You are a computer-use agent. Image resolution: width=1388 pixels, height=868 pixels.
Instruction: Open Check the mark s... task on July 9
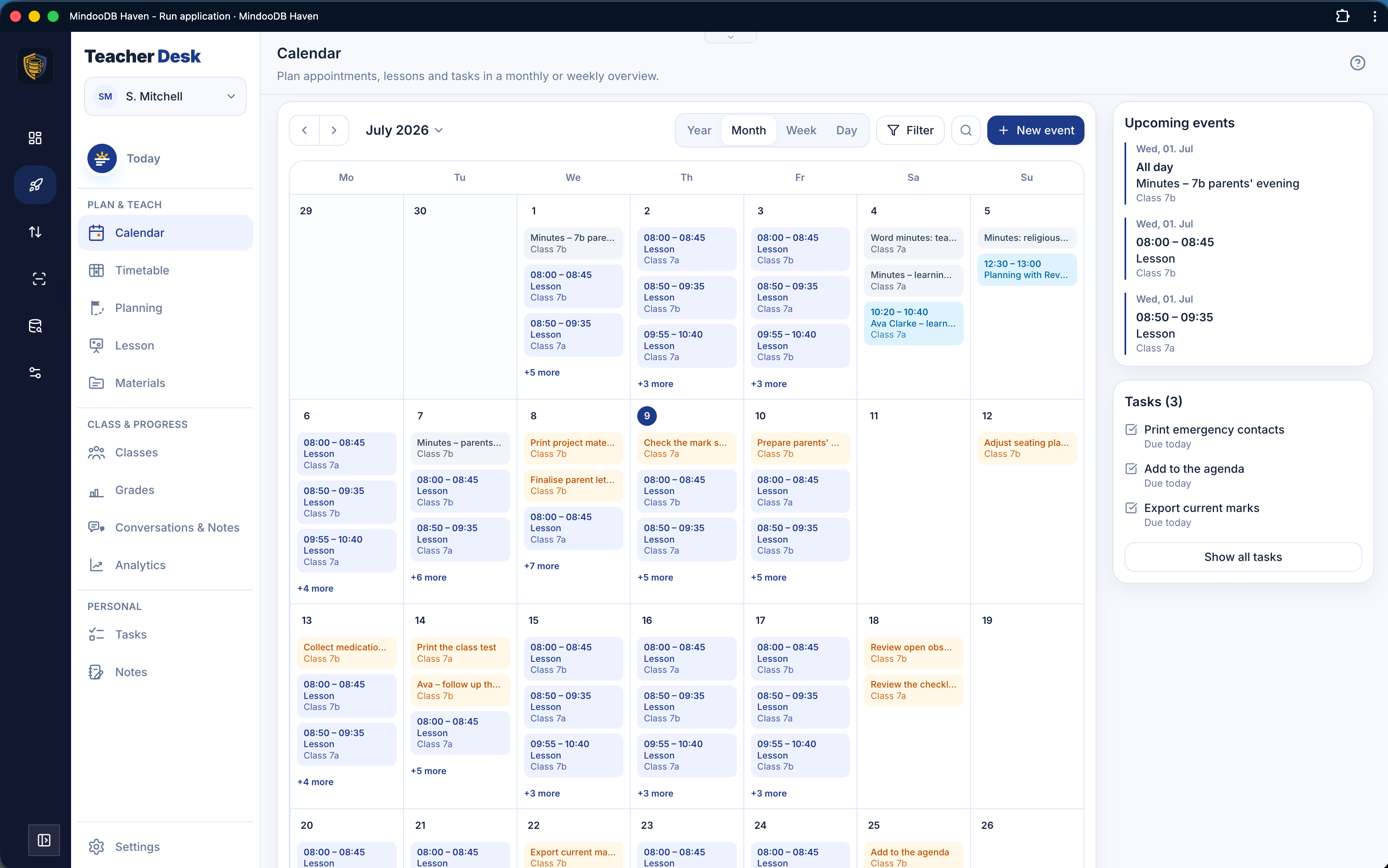click(x=686, y=448)
